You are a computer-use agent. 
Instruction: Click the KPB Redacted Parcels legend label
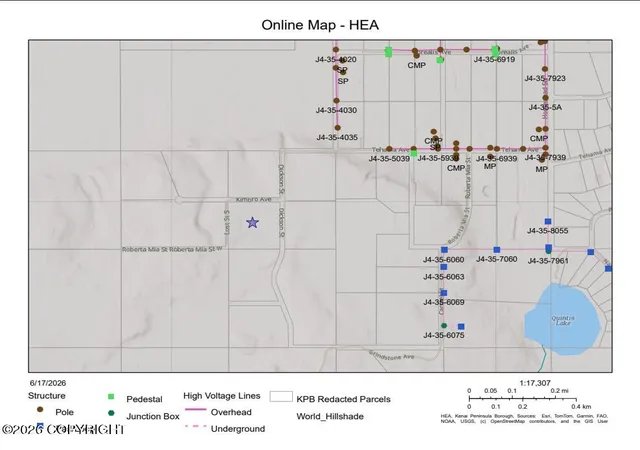click(x=343, y=399)
